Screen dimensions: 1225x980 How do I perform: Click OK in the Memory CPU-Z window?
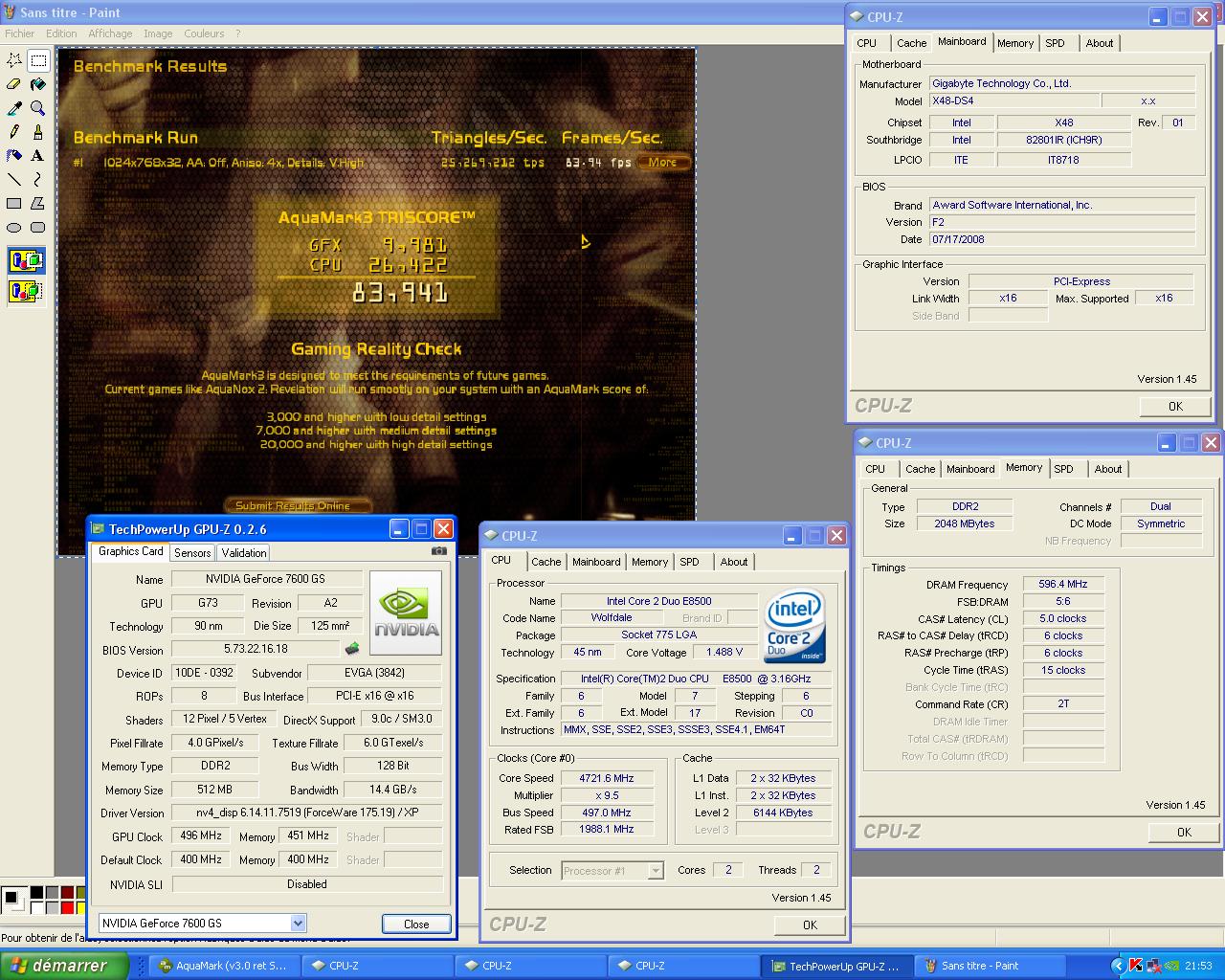[1184, 832]
